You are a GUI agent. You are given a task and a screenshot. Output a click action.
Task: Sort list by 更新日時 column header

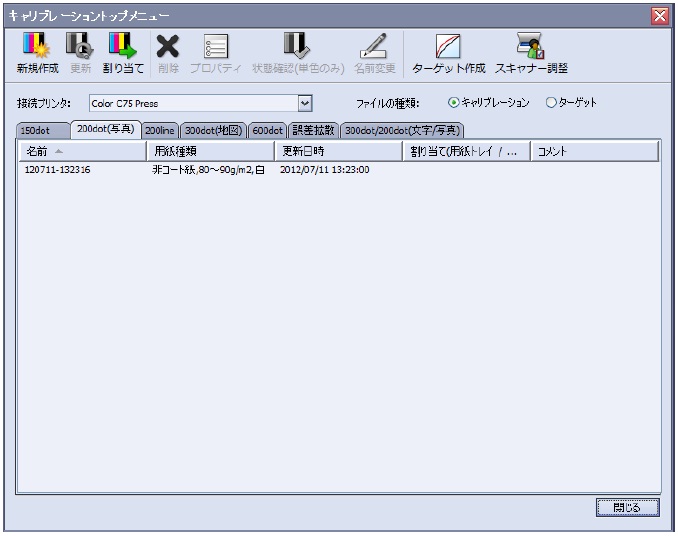337,151
